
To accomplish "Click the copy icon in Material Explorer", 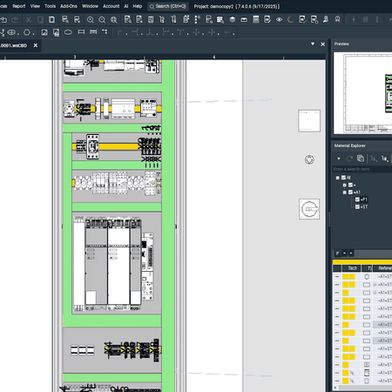I will click(x=360, y=159).
